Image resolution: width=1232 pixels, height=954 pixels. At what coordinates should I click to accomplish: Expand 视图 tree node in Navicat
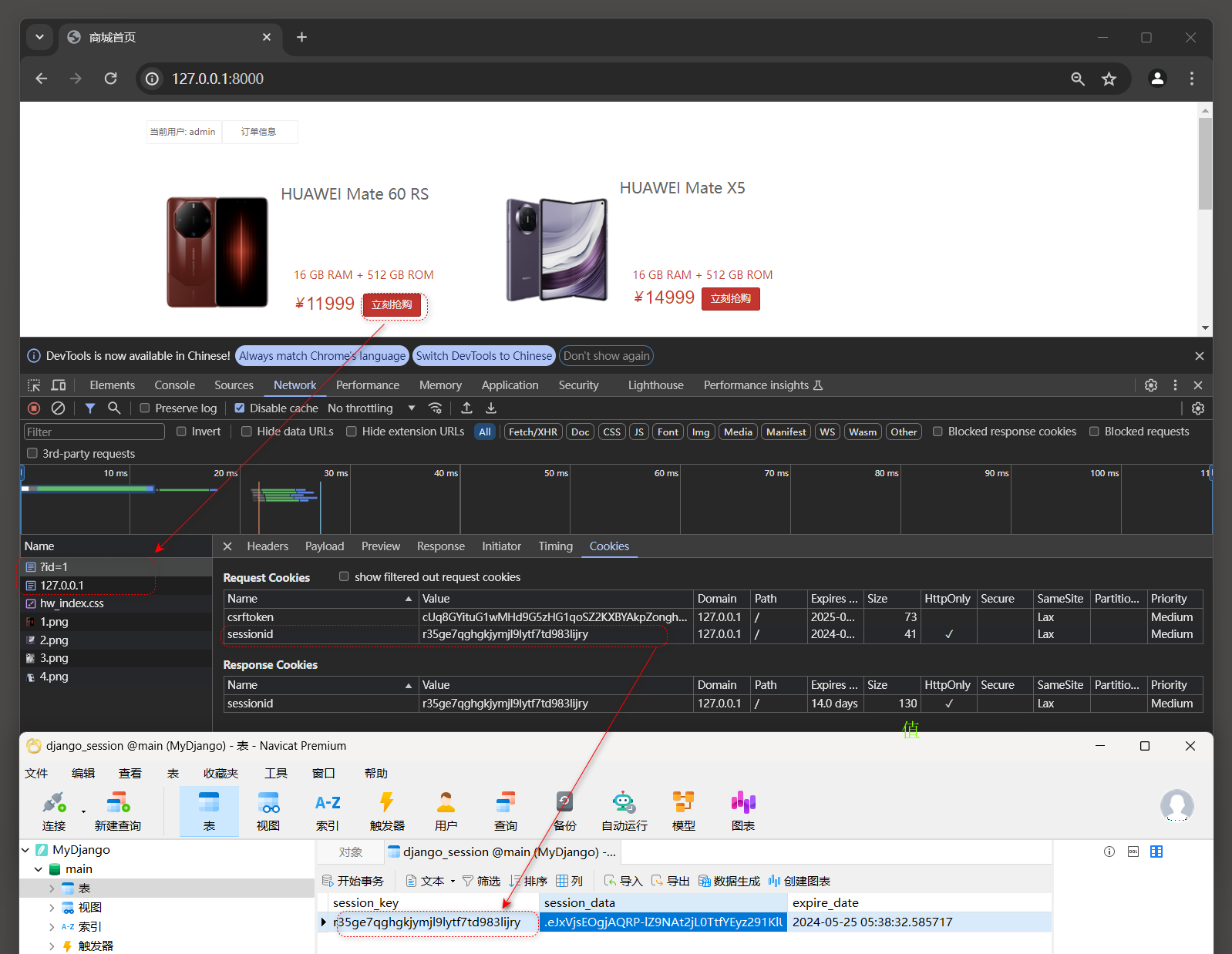pyautogui.click(x=52, y=908)
